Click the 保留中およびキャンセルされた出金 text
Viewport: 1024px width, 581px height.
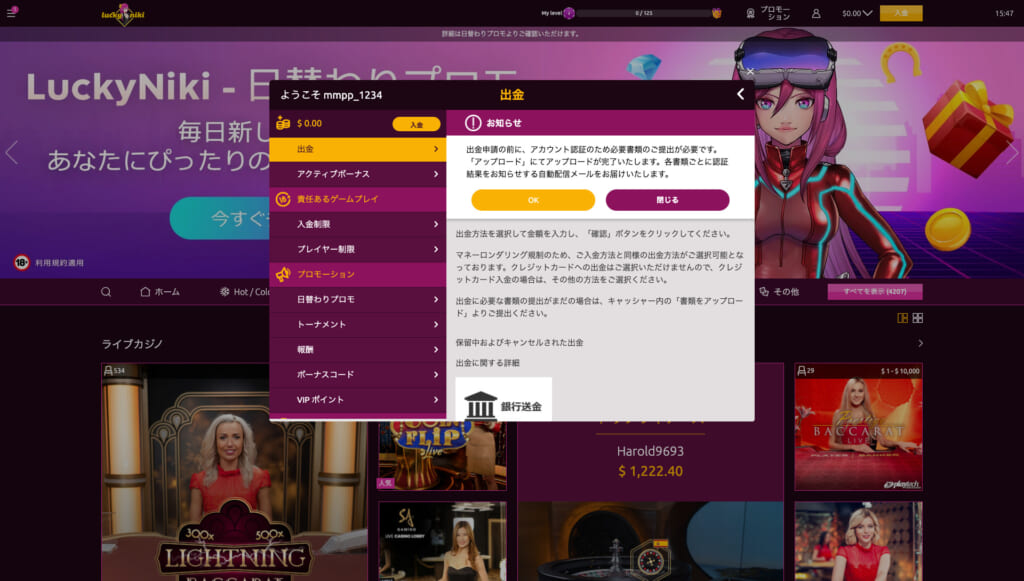click(x=519, y=343)
